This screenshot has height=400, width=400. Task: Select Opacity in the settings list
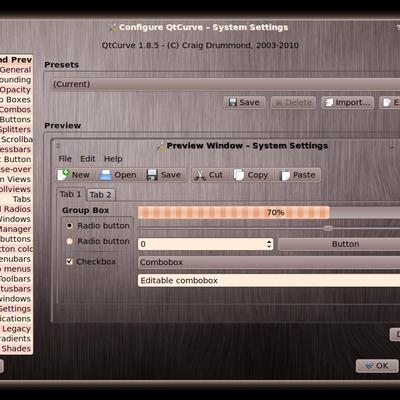16,90
